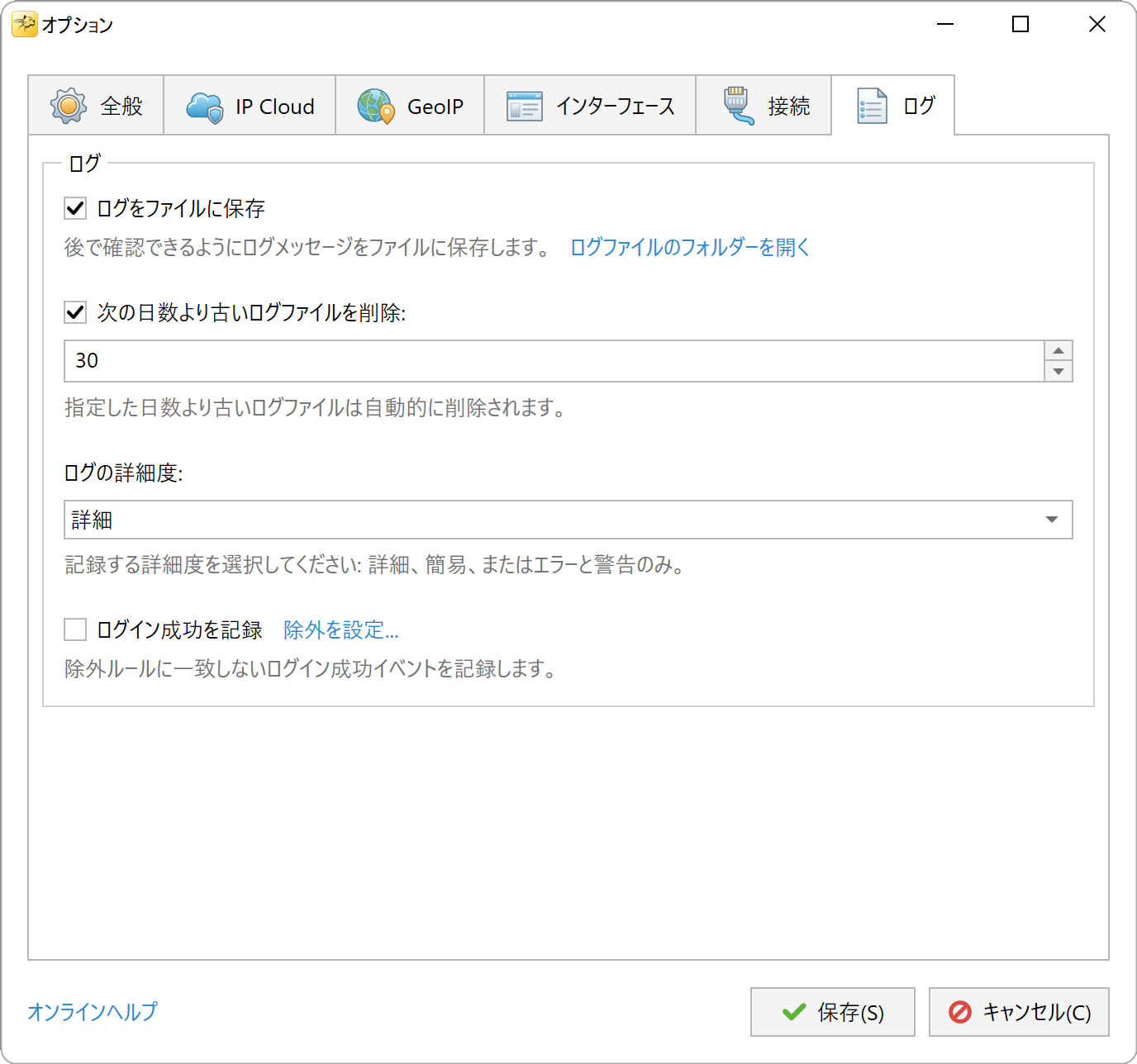The width and height of the screenshot is (1137, 1064).
Task: Select the GeoIP tab
Action: (410, 106)
